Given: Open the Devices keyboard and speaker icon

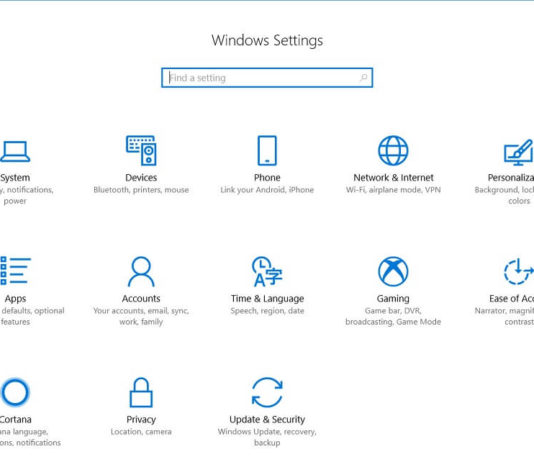Looking at the screenshot, I should point(141,150).
